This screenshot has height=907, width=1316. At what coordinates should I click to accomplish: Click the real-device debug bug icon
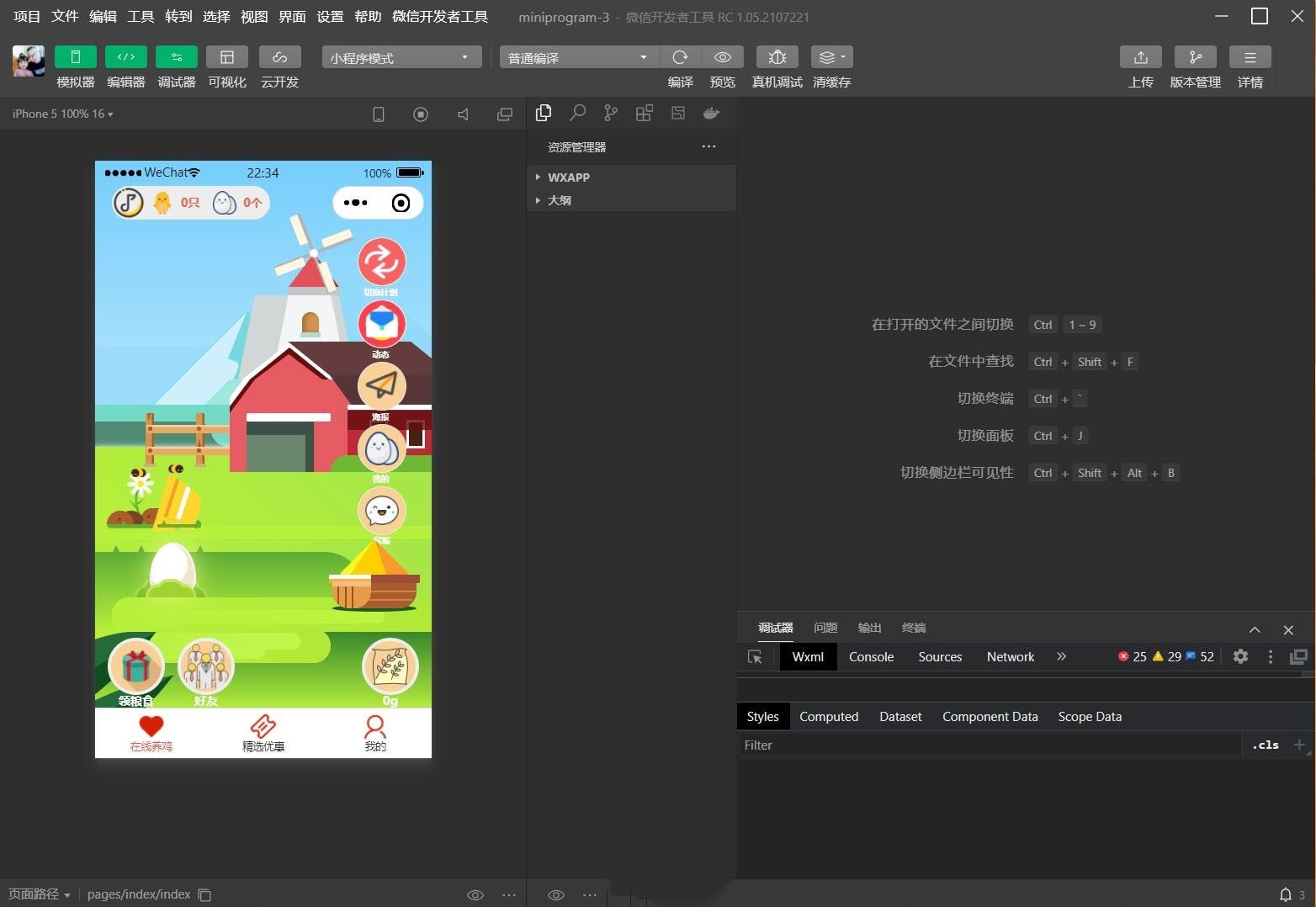(x=777, y=57)
